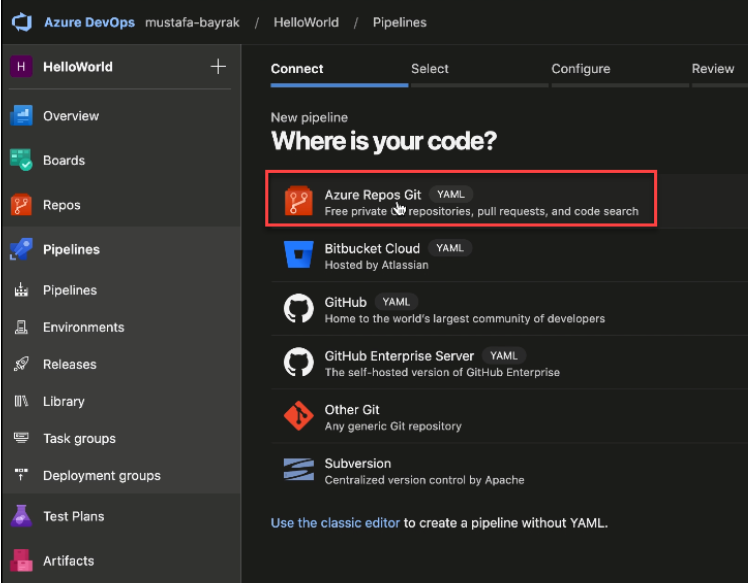Screen dimensions: 748x583
Task: Switch to the Select step tab
Action: 430,69
